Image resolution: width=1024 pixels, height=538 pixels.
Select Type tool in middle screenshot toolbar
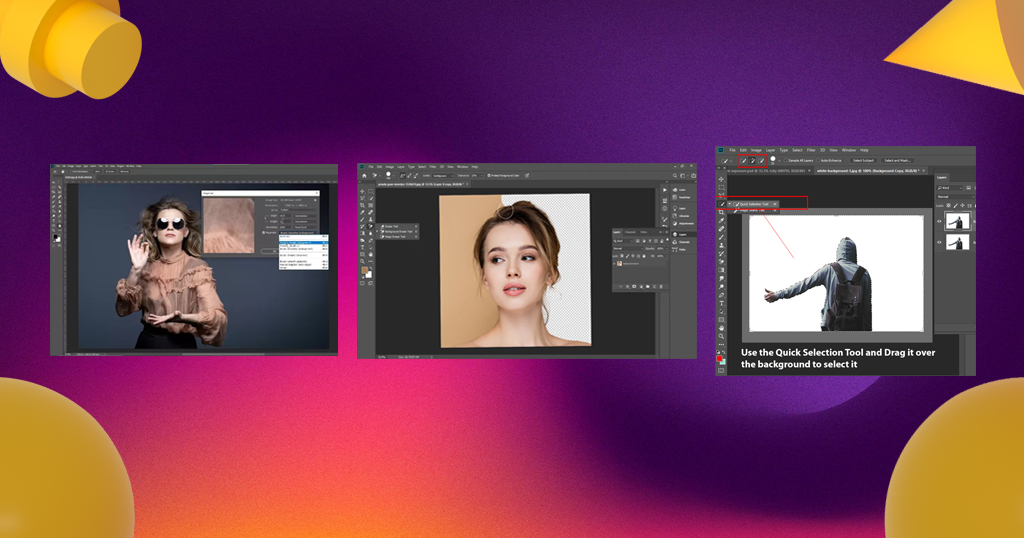[362, 247]
